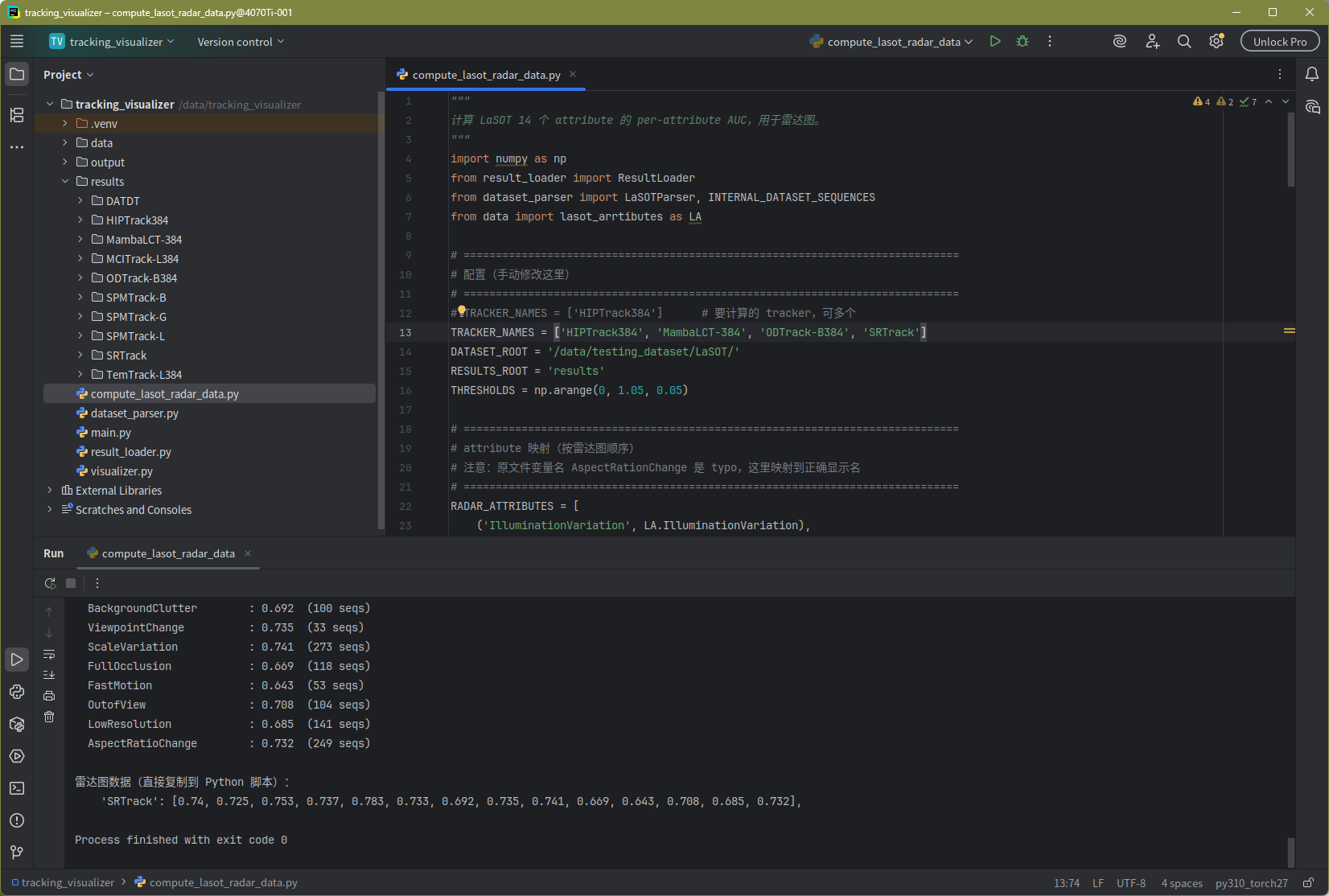Open the Run tool window icon in left sidebar
The width and height of the screenshot is (1329, 896).
(17, 660)
